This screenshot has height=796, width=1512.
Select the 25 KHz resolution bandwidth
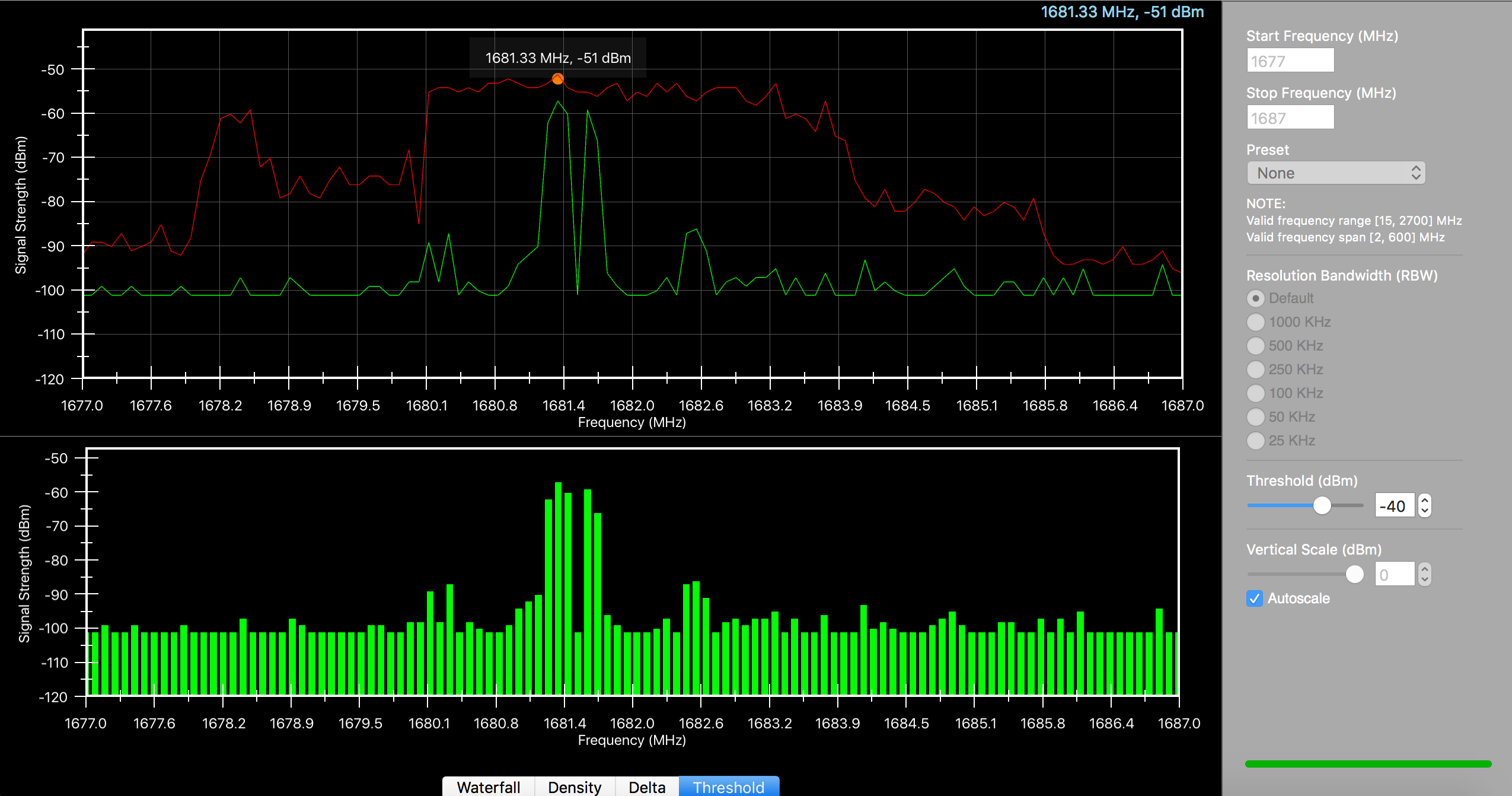[1255, 441]
